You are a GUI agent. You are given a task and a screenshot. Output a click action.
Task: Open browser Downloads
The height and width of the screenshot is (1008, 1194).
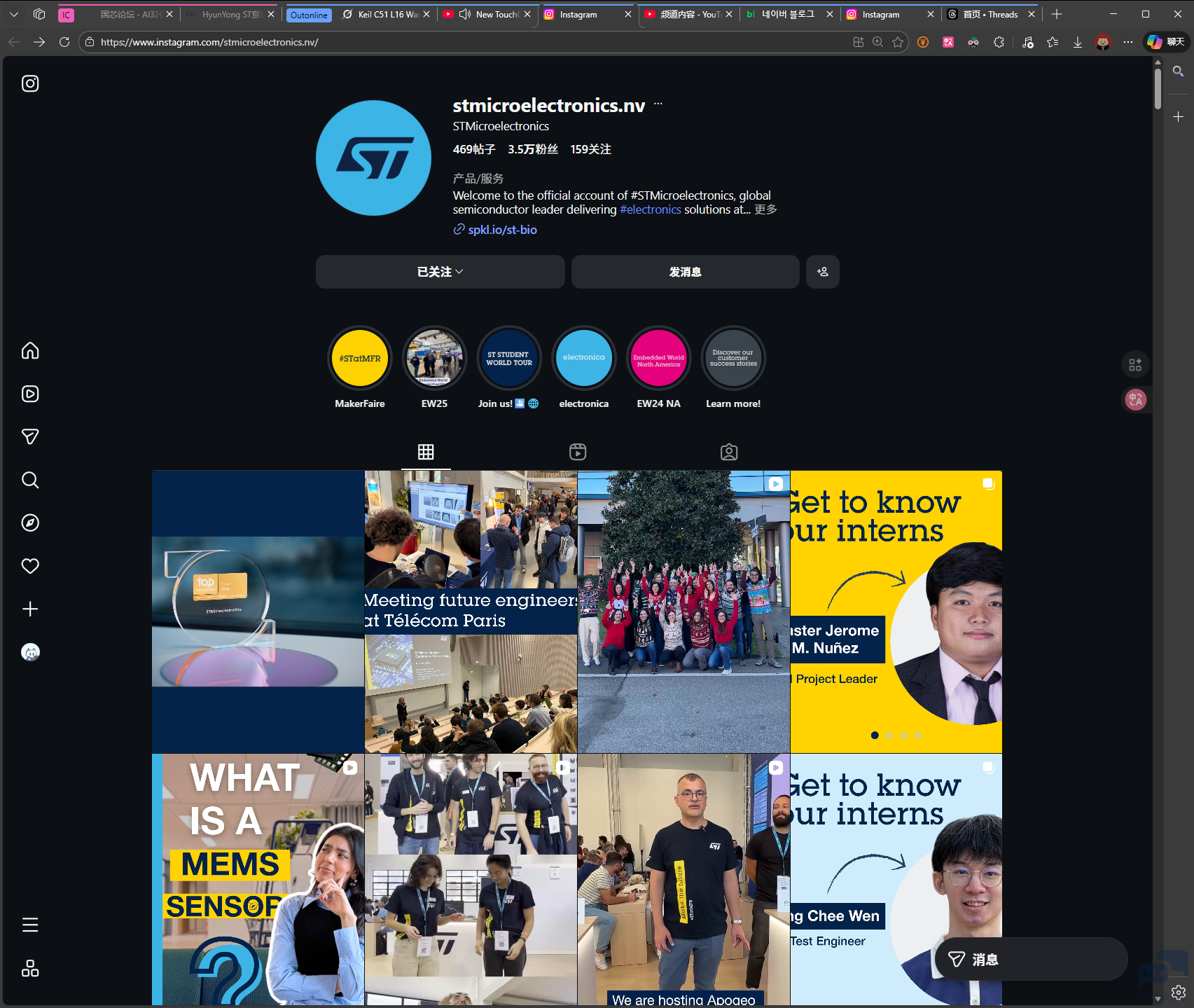point(1078,42)
